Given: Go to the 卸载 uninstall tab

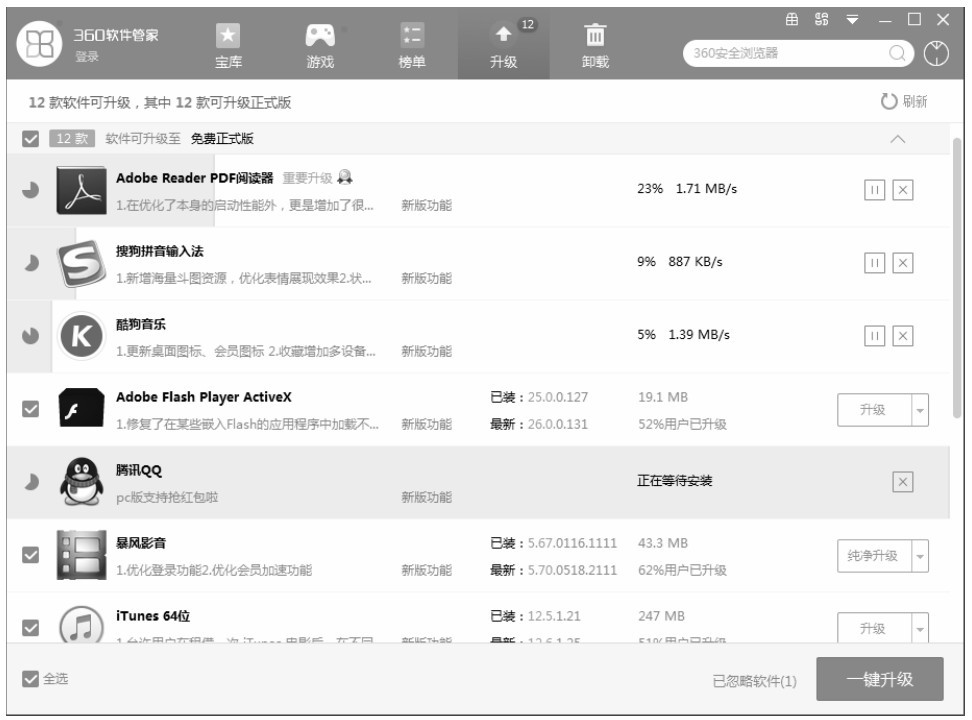Looking at the screenshot, I should pyautogui.click(x=595, y=45).
